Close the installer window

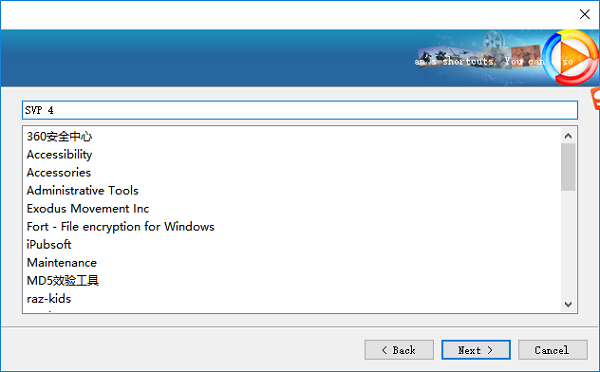tap(584, 15)
